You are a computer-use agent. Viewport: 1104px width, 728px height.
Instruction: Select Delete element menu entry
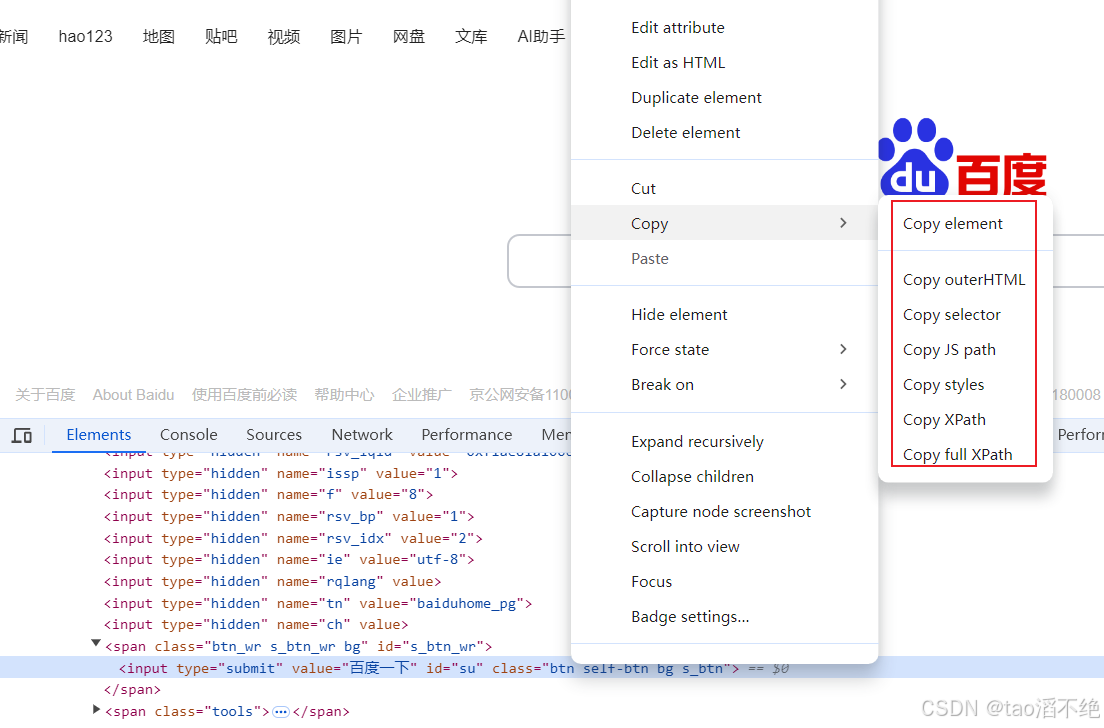tap(685, 132)
